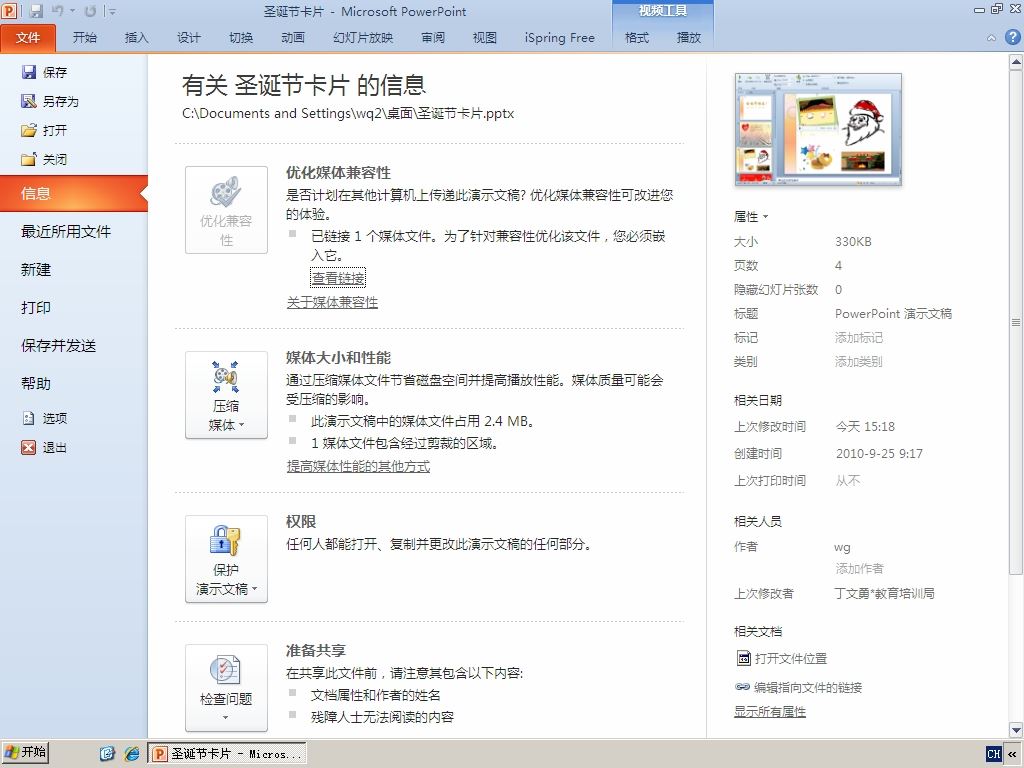
Task: Switch to the Home (开始) tab
Action: tap(85, 37)
